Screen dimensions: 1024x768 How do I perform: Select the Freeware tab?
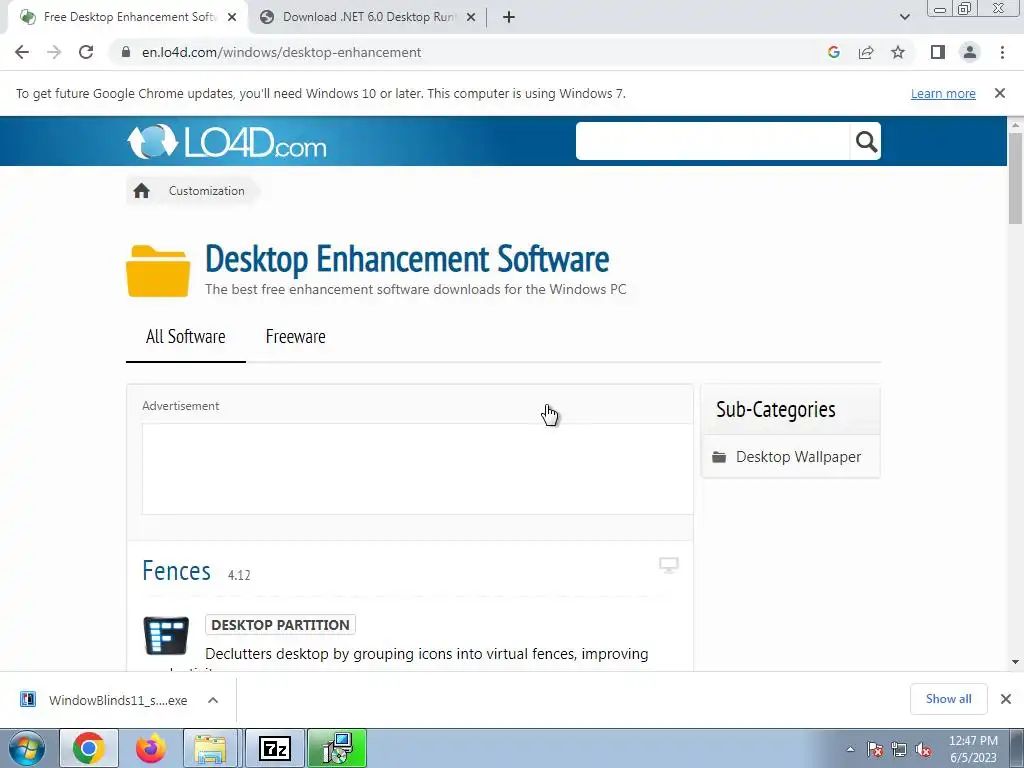(x=295, y=336)
